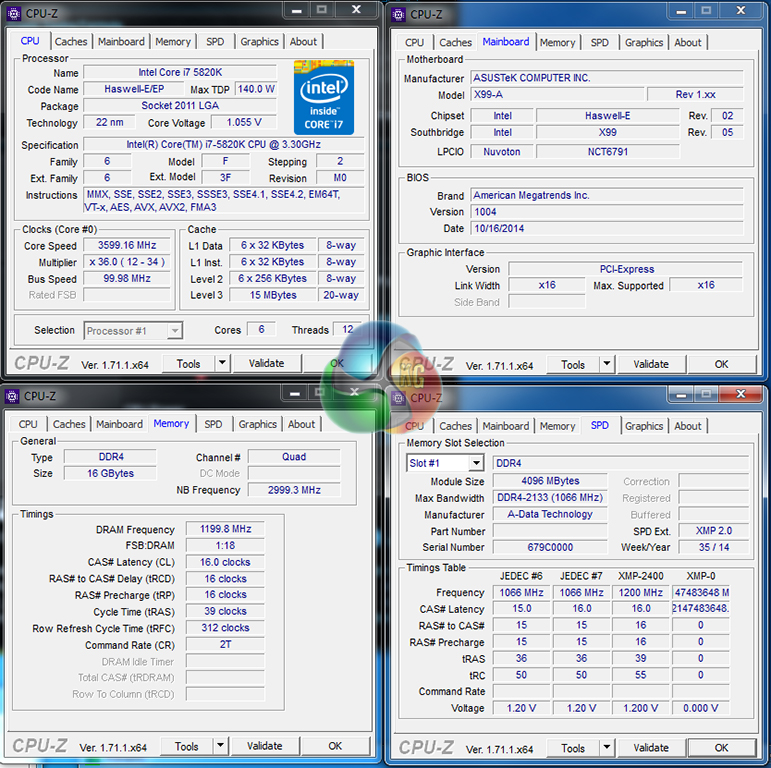Click the CPU-Z title bar icon in the Memory window
The height and width of the screenshot is (768, 771).
click(x=13, y=396)
